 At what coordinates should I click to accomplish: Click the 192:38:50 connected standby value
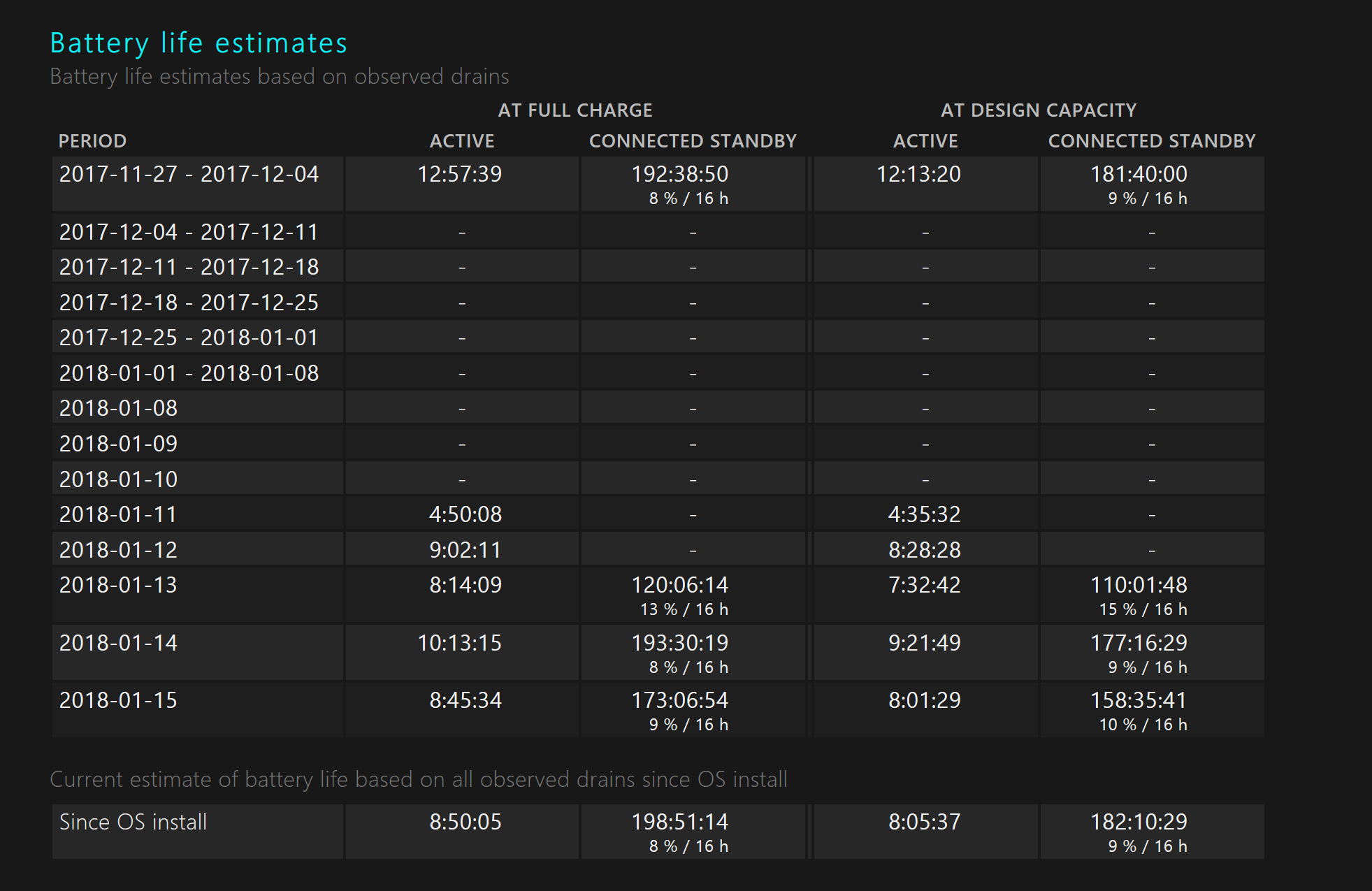679,174
